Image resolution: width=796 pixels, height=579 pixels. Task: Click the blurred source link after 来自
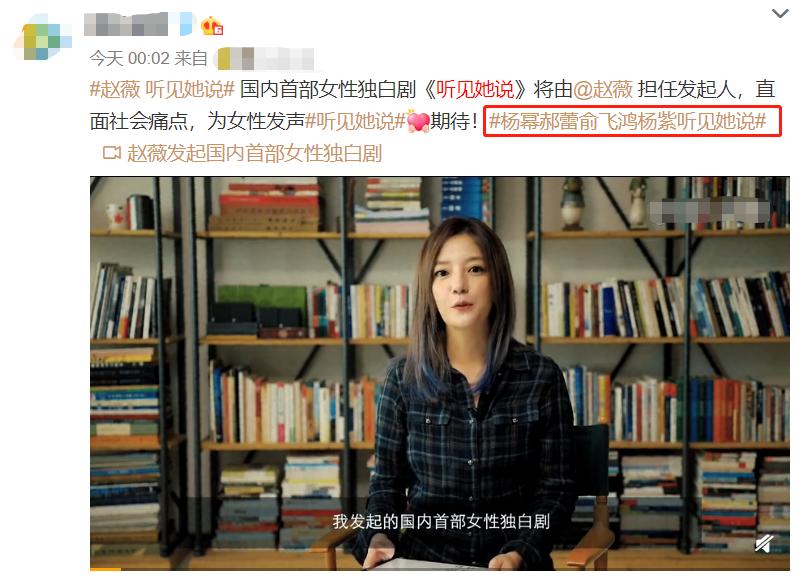point(264,58)
